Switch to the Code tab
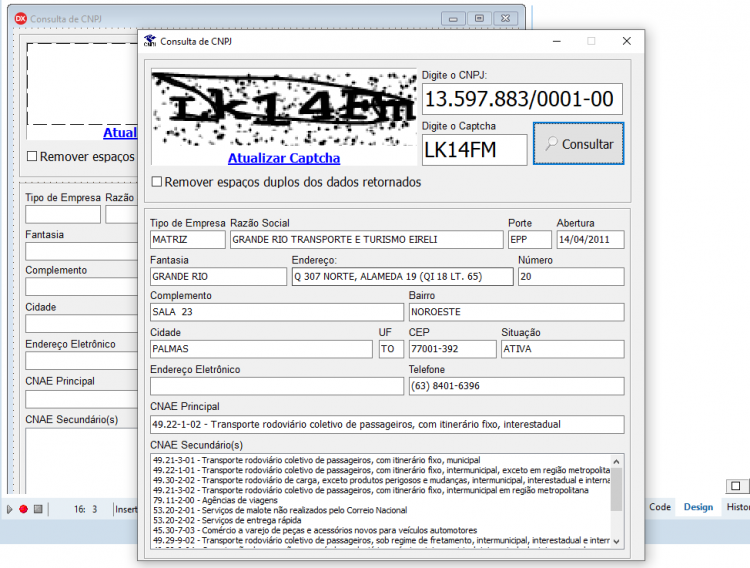This screenshot has width=750, height=568. click(x=660, y=507)
